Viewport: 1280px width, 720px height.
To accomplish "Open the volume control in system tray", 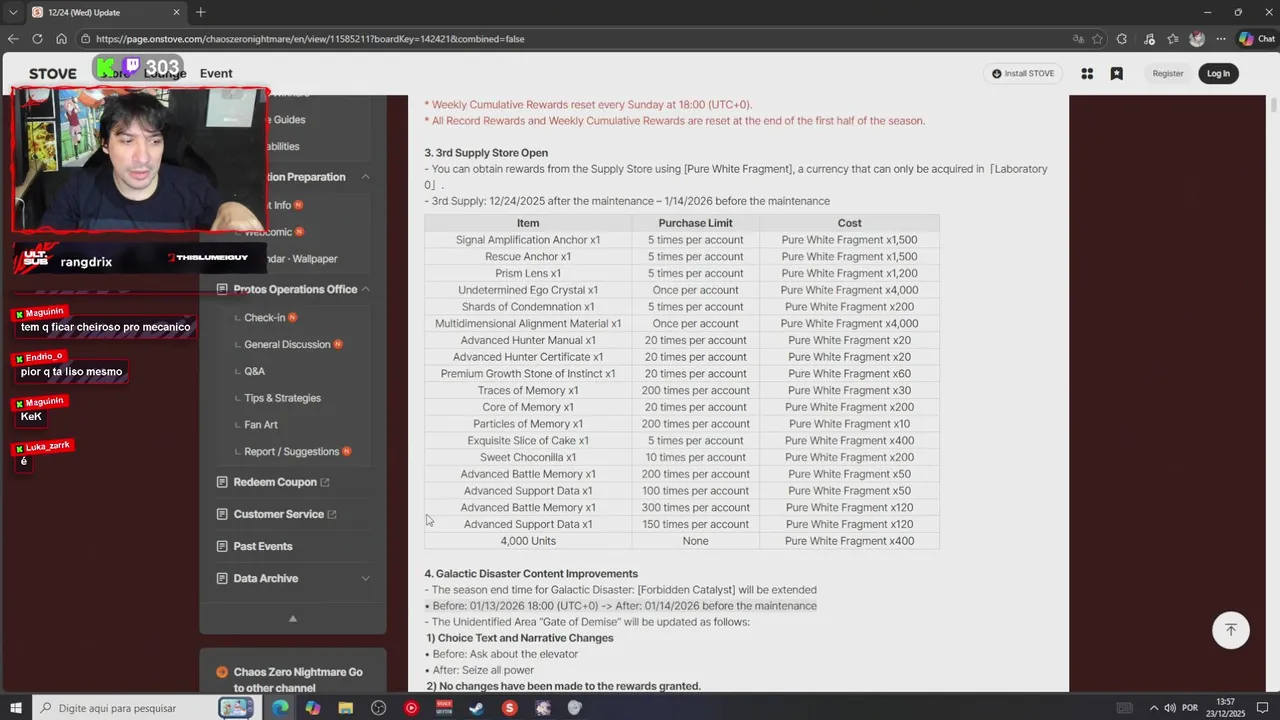I will [x=1170, y=708].
